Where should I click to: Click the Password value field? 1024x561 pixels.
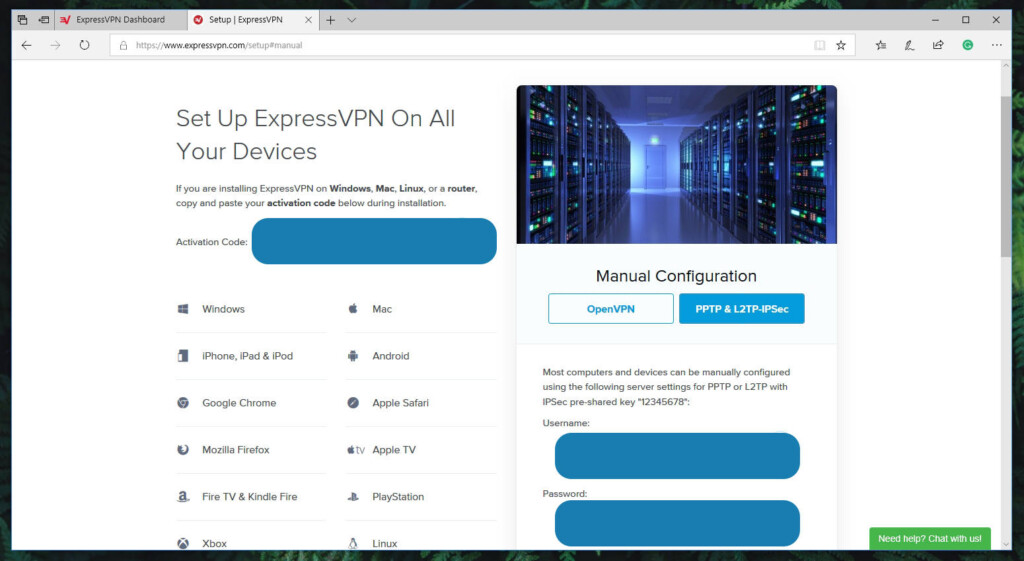pyautogui.click(x=677, y=523)
